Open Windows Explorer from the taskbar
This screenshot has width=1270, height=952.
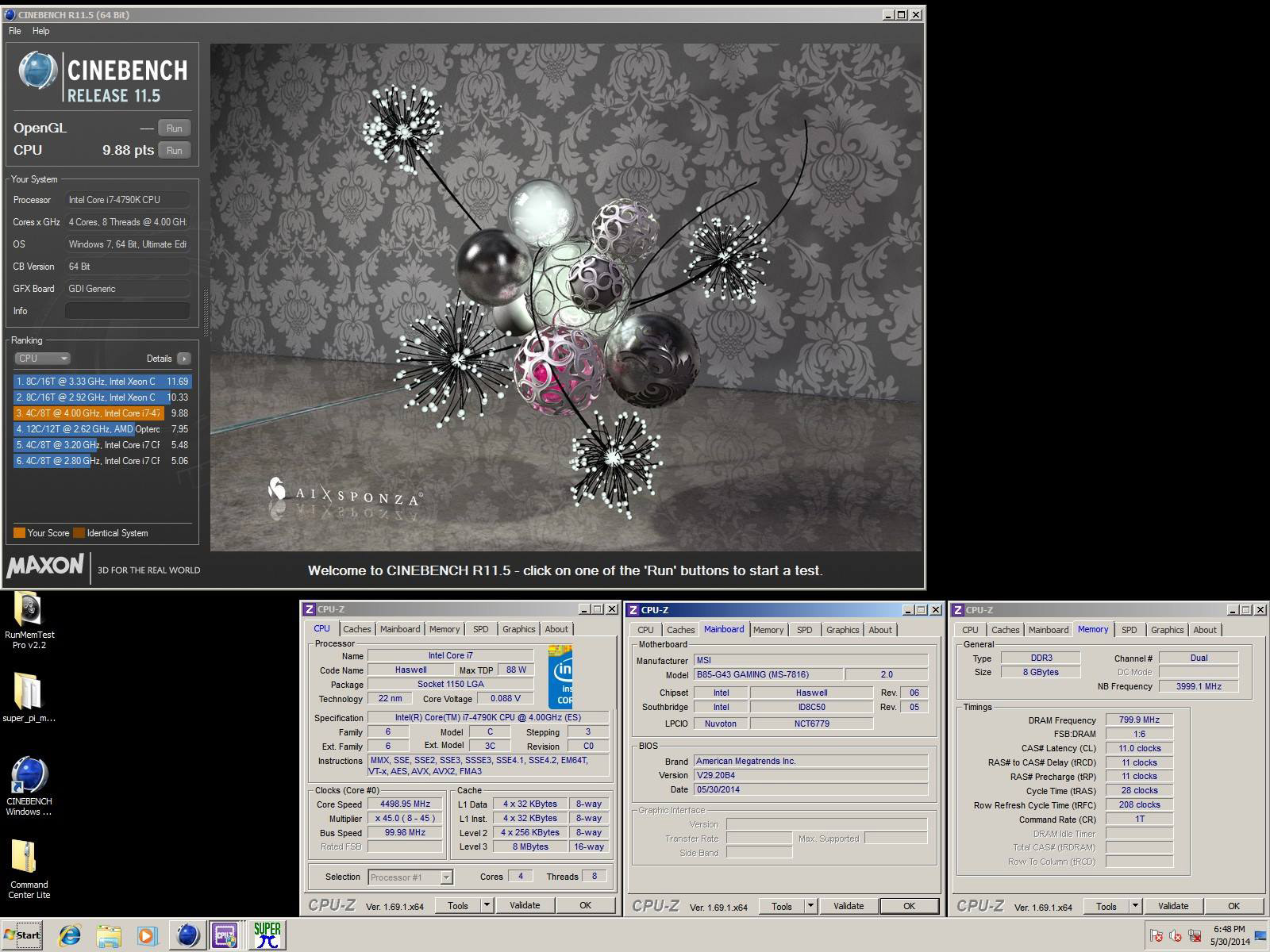pyautogui.click(x=109, y=935)
